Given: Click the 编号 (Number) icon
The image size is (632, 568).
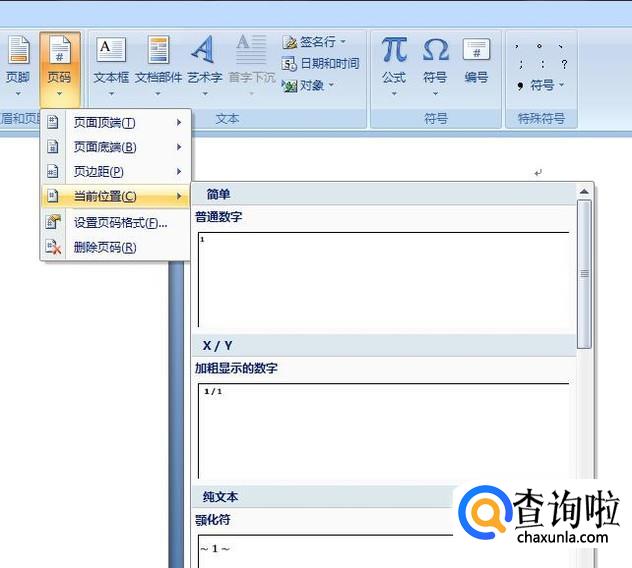Looking at the screenshot, I should (476, 50).
